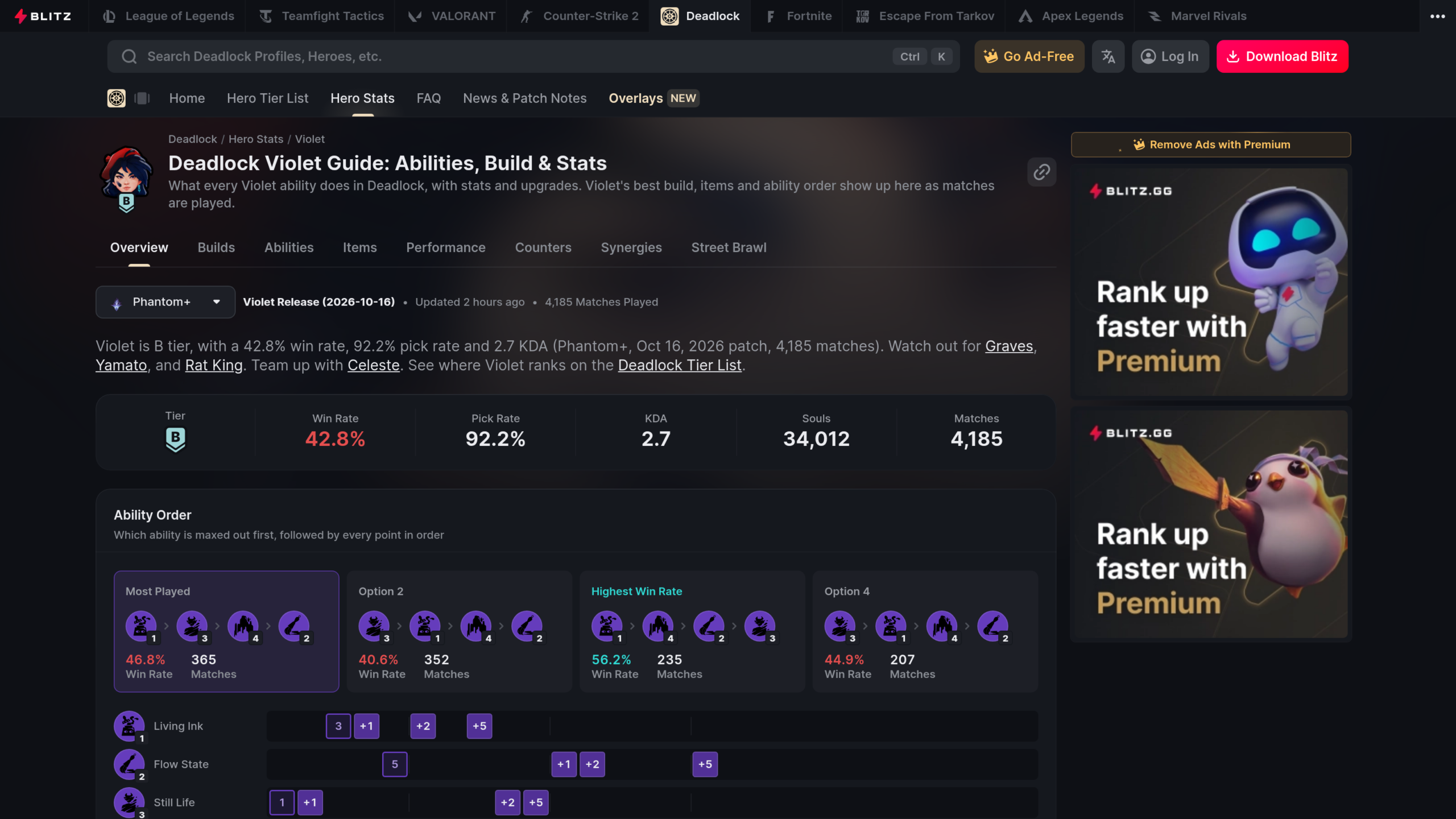This screenshot has width=1456, height=819.
Task: Focus the Search Deadlock Profiles field
Action: pos(533,56)
